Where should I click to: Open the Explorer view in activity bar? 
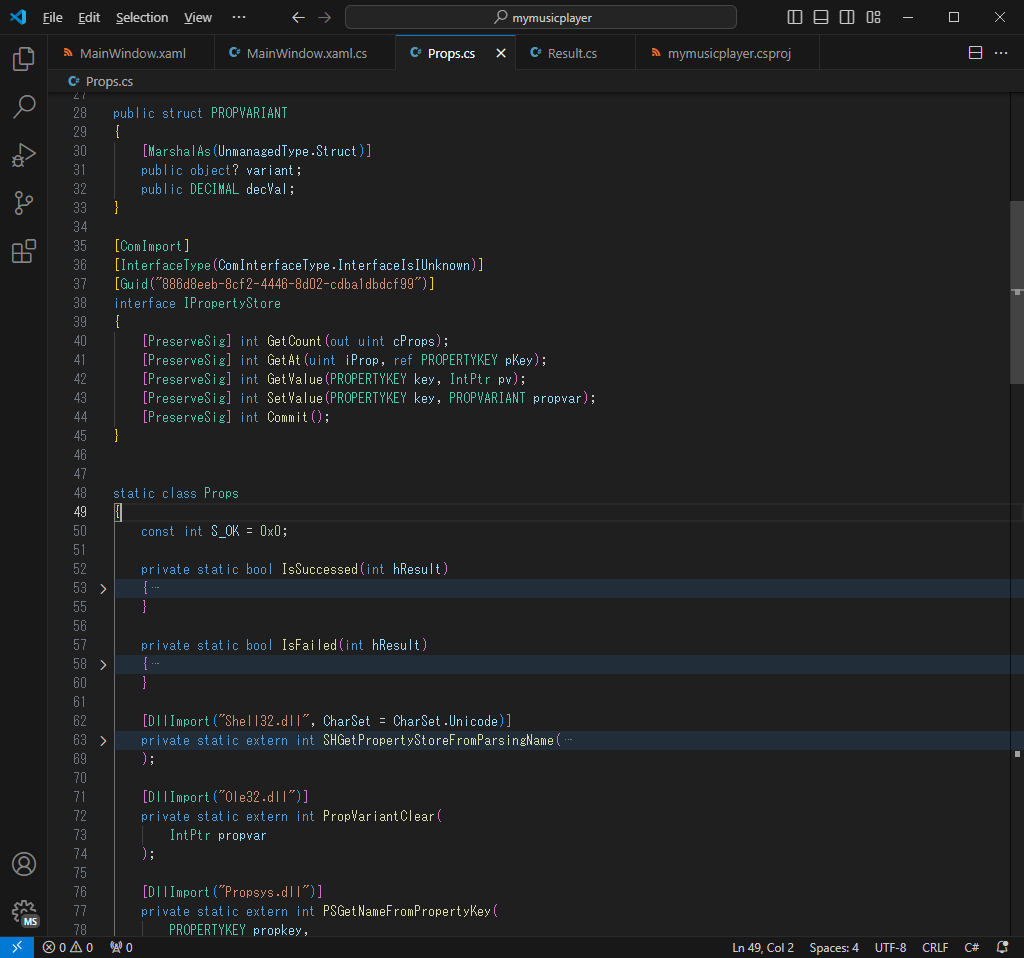(x=23, y=59)
